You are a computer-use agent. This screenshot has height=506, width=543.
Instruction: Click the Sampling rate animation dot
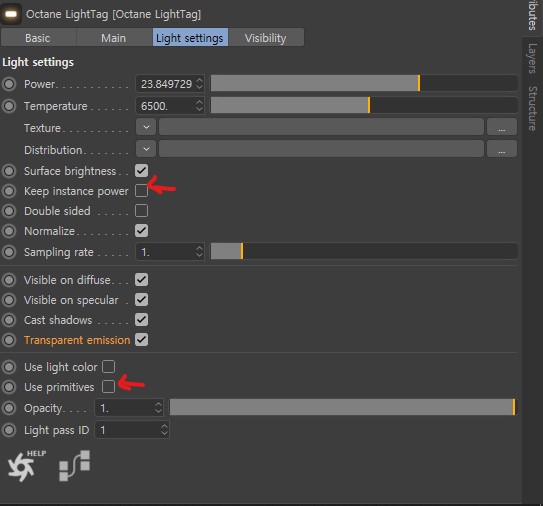(x=9, y=252)
